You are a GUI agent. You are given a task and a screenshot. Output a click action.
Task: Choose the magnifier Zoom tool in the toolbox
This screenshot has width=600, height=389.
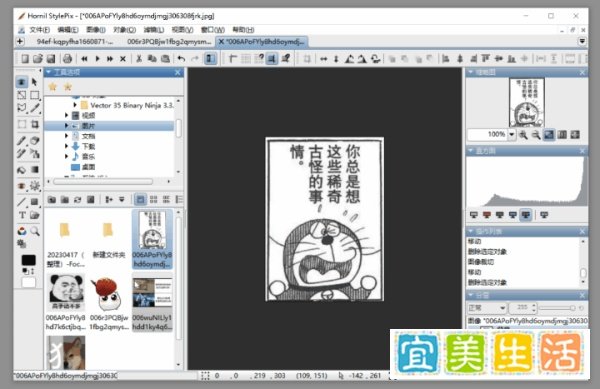tap(35, 231)
